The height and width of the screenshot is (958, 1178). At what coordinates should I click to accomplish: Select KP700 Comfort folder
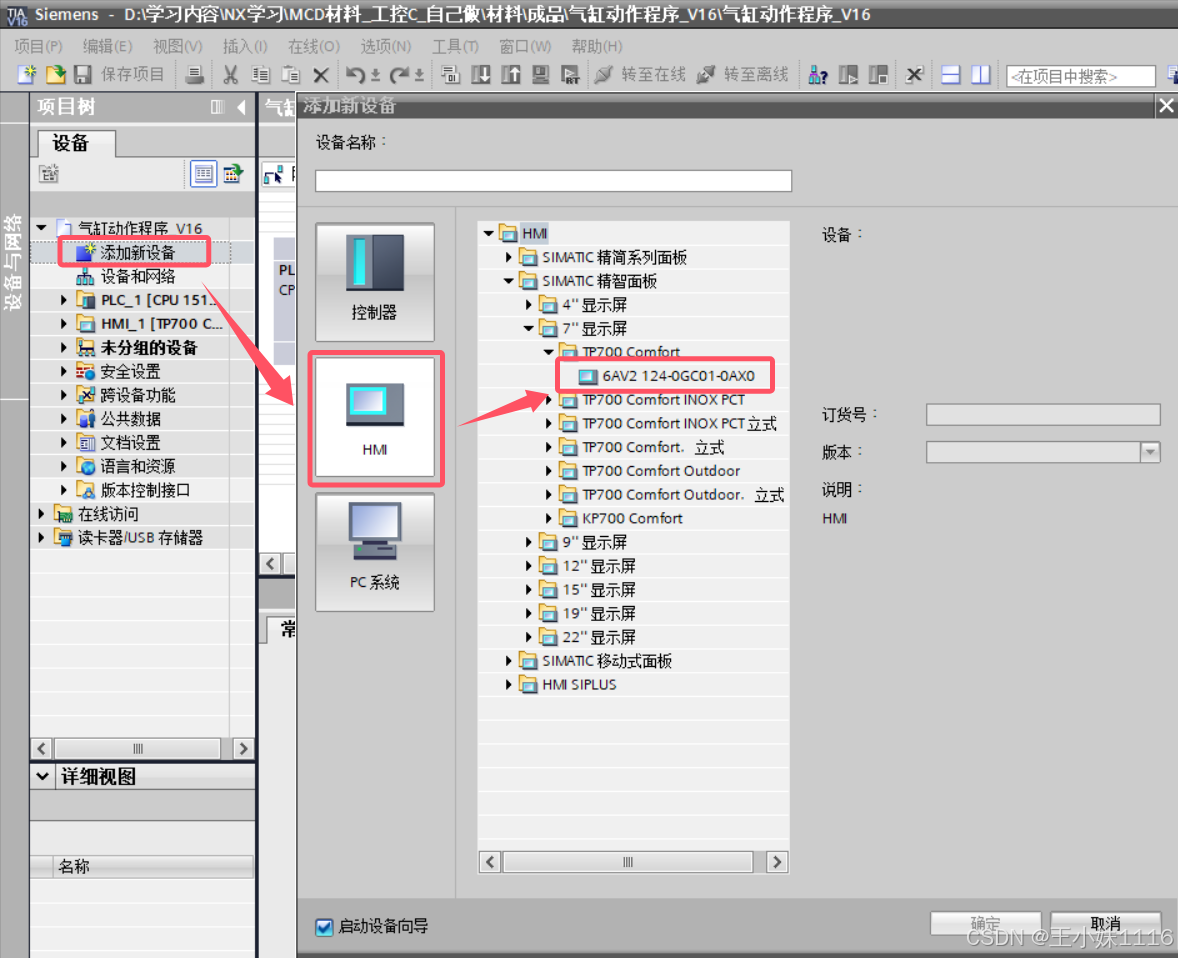click(x=622, y=518)
